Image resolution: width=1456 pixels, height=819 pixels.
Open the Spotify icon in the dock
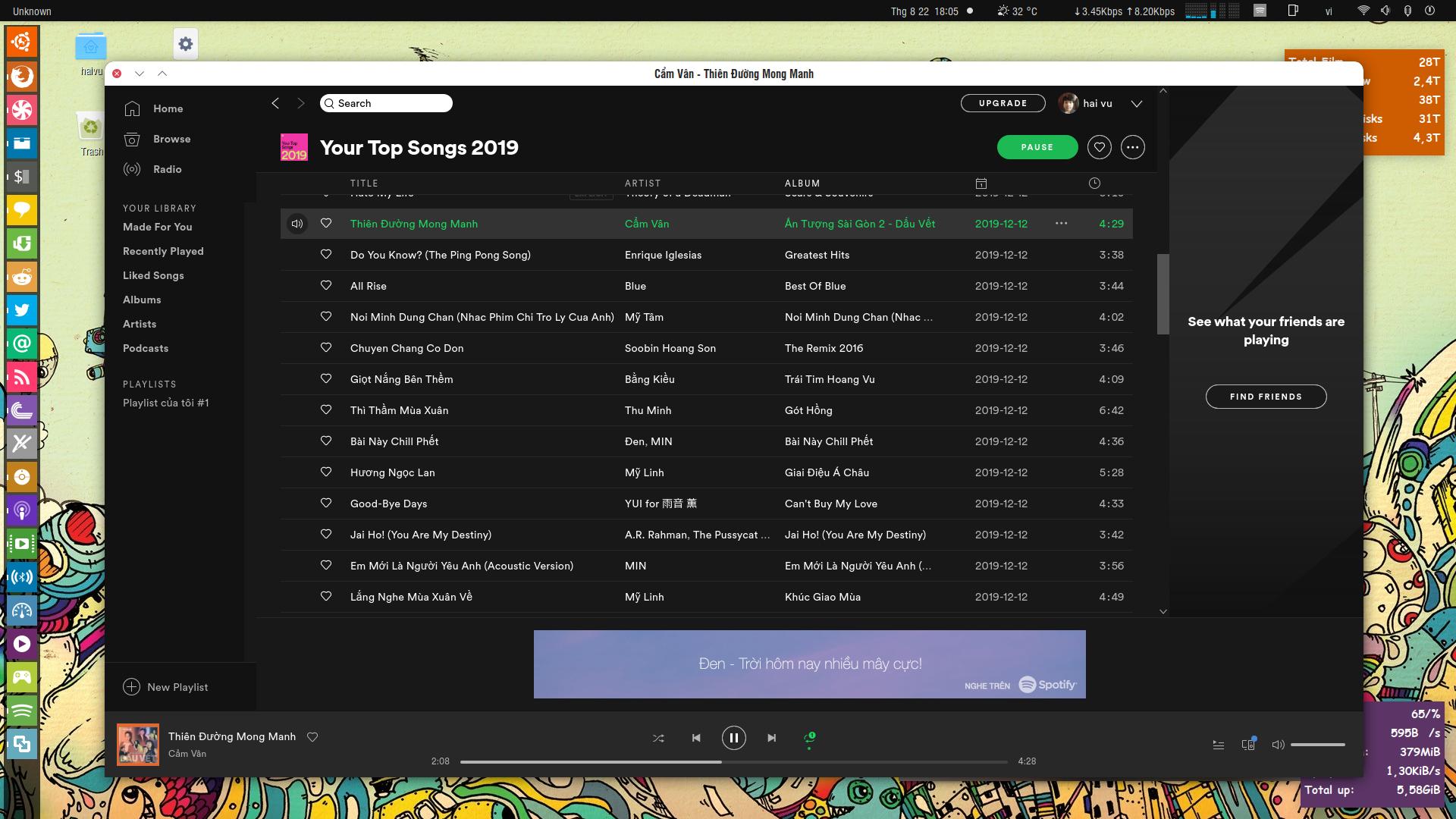22,711
